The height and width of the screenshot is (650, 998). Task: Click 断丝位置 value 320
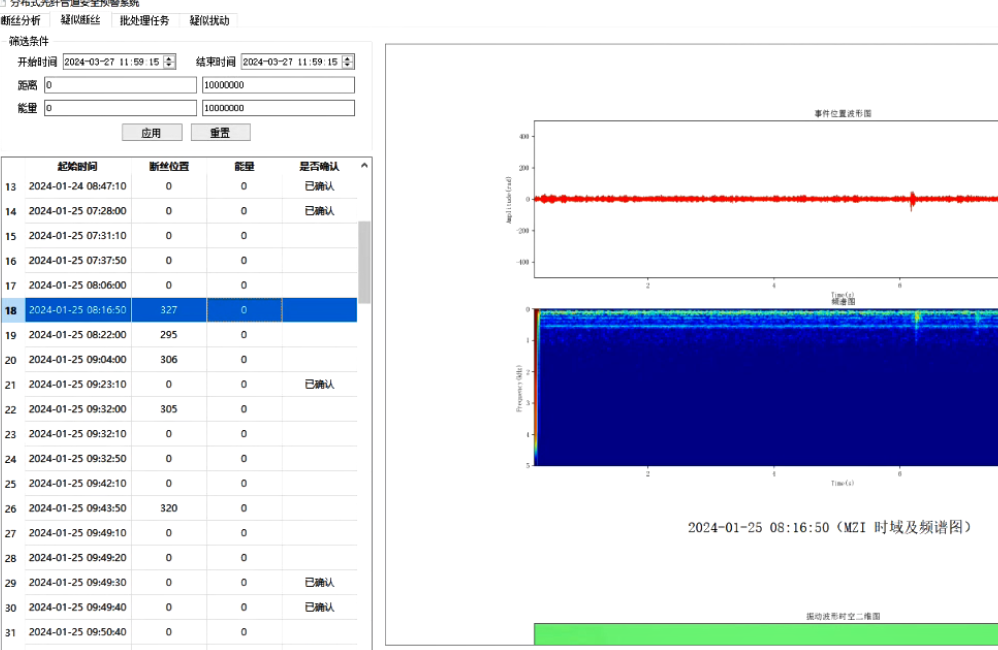pos(169,508)
